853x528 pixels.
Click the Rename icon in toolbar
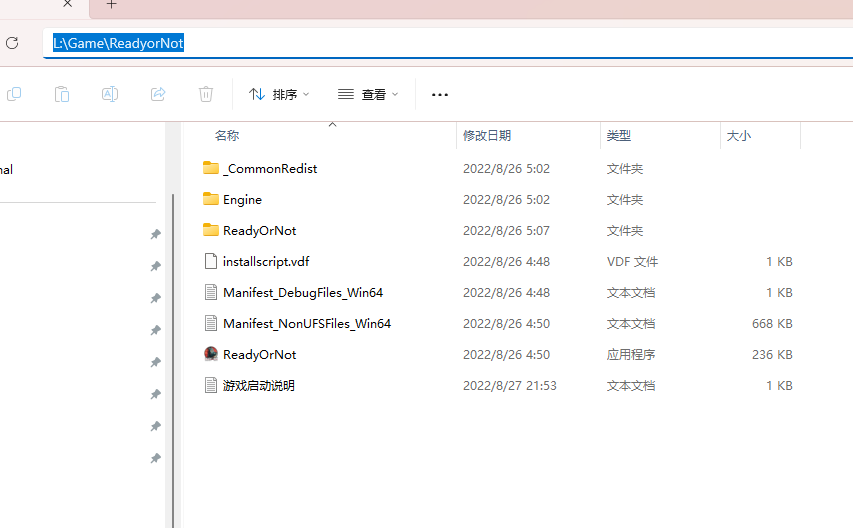pos(110,94)
